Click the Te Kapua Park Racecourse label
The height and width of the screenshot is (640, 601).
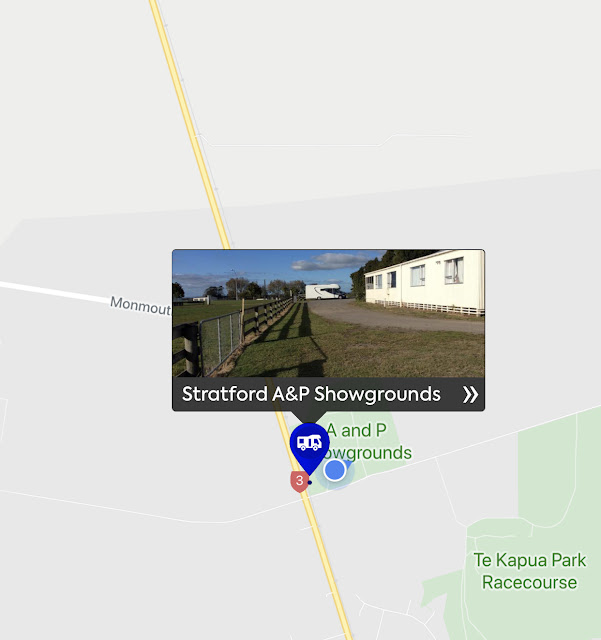coord(530,571)
